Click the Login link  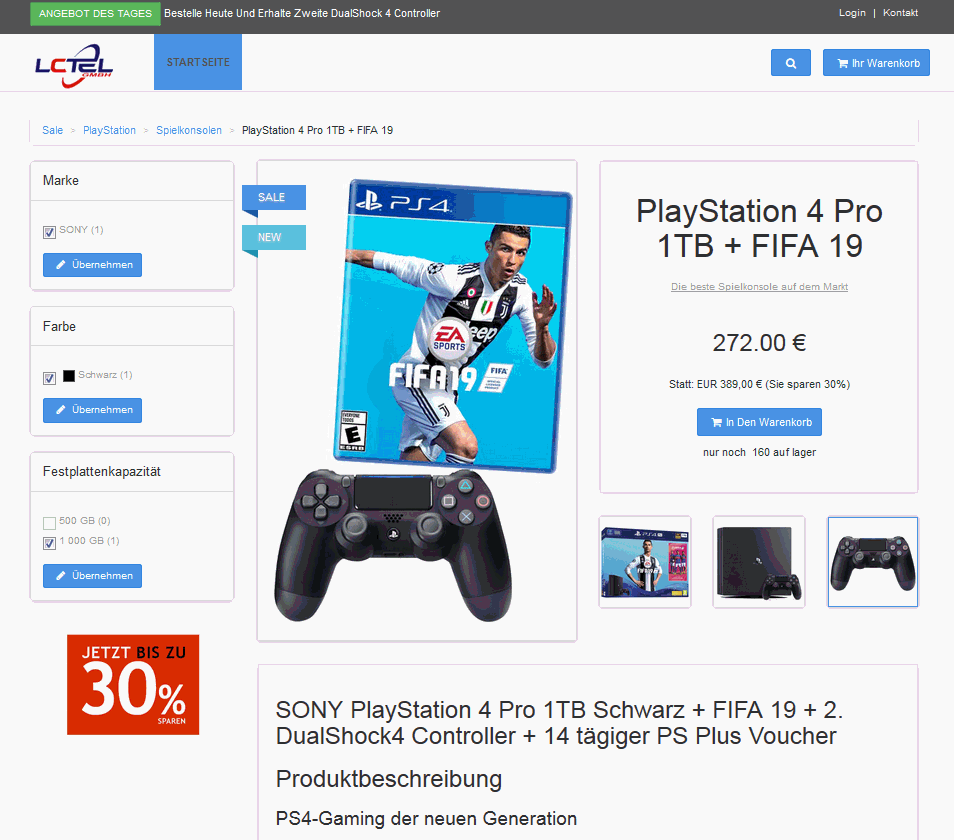click(x=852, y=13)
